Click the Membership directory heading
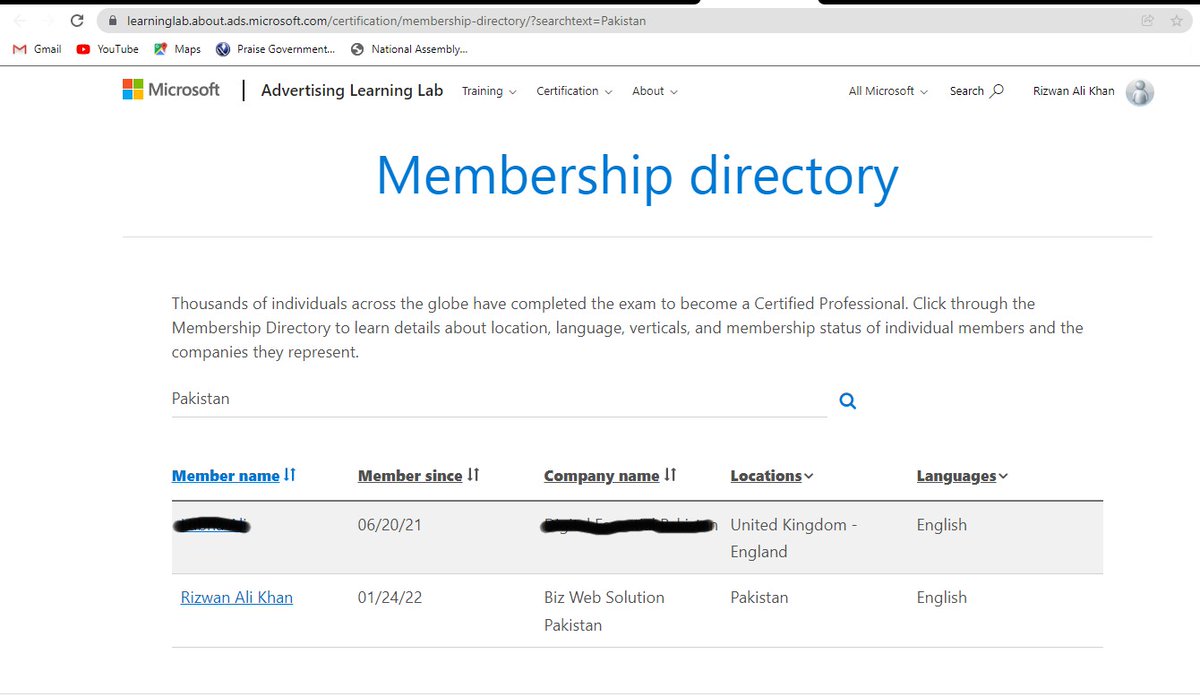 [x=637, y=175]
